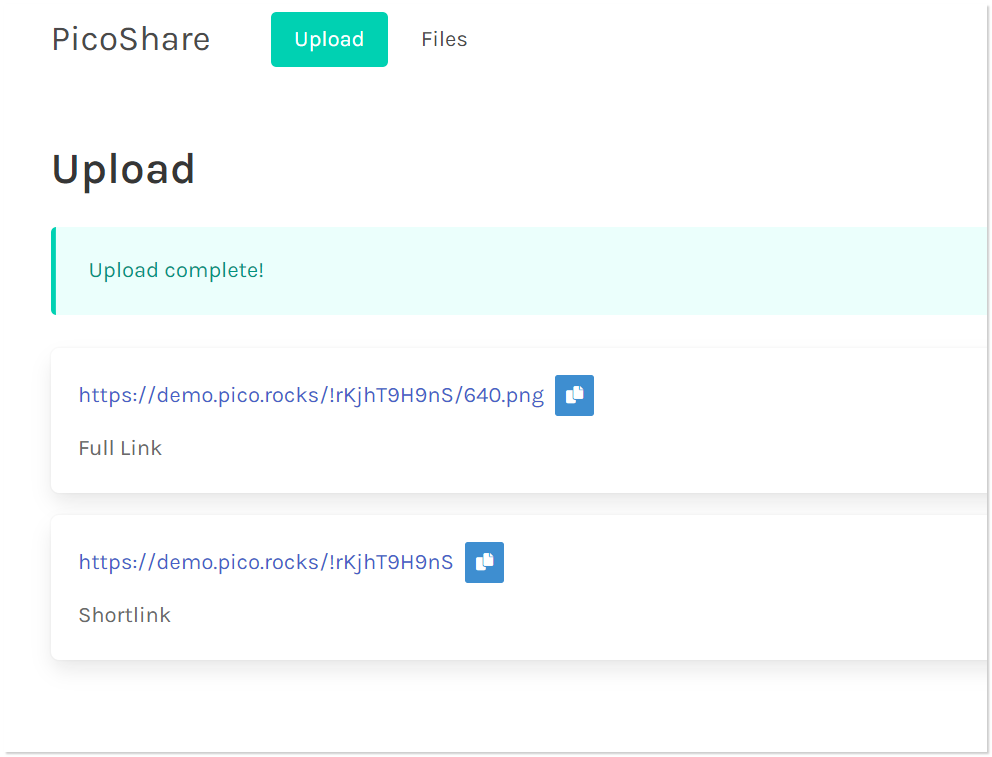Click empty space right of full link copy icon
This screenshot has height=757, width=992.
[780, 396]
